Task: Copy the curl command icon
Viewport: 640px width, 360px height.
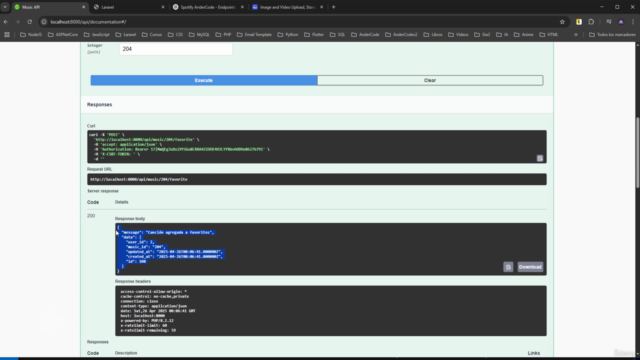Action: click(x=540, y=158)
